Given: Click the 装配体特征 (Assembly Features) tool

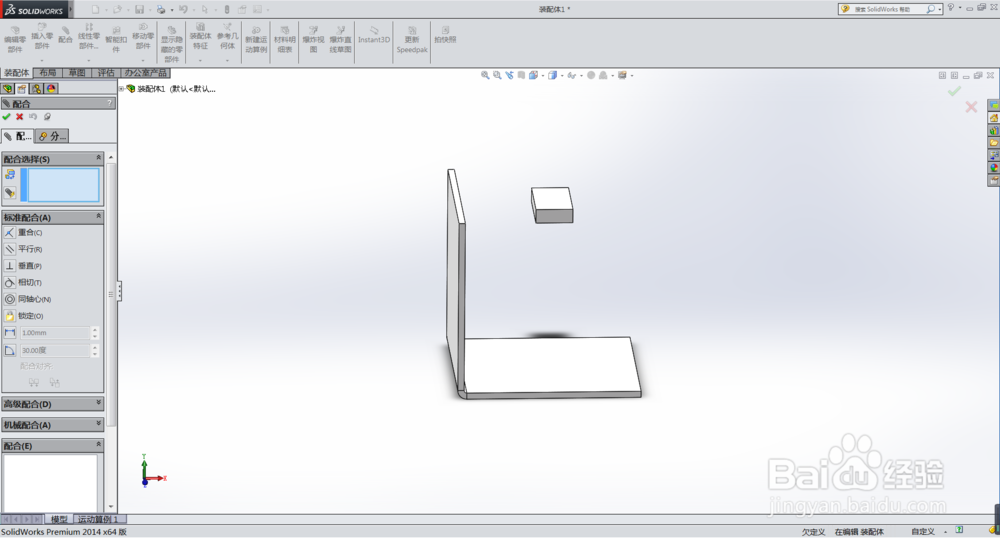Looking at the screenshot, I should pyautogui.click(x=200, y=36).
